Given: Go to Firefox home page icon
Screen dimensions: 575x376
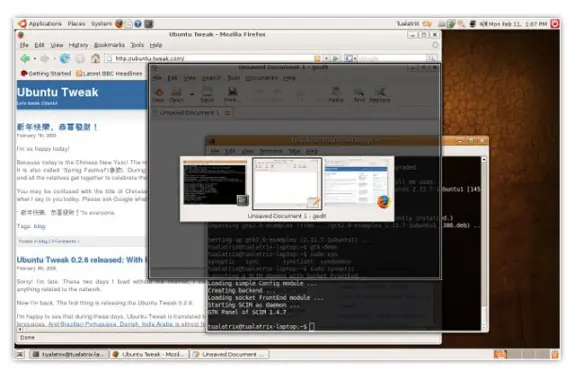Looking at the screenshot, I should point(95,59).
